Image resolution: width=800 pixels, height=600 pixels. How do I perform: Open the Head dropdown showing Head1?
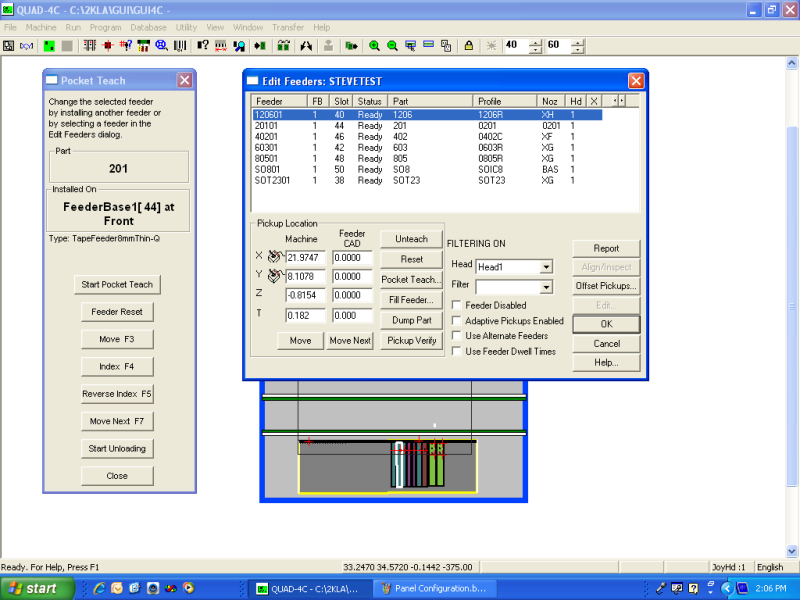pyautogui.click(x=546, y=267)
